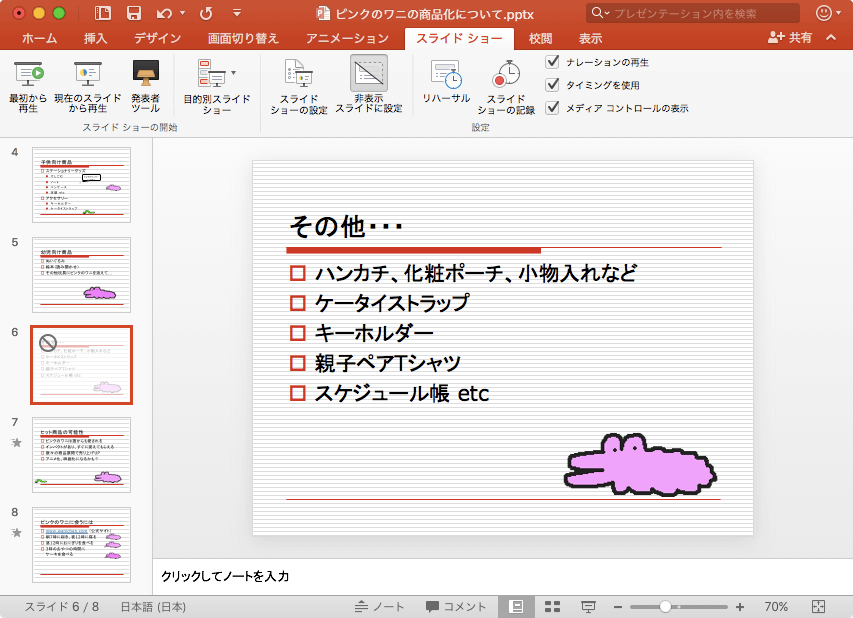853x618 pixels.
Task: Switch to the 校閲 tab
Action: pyautogui.click(x=540, y=38)
